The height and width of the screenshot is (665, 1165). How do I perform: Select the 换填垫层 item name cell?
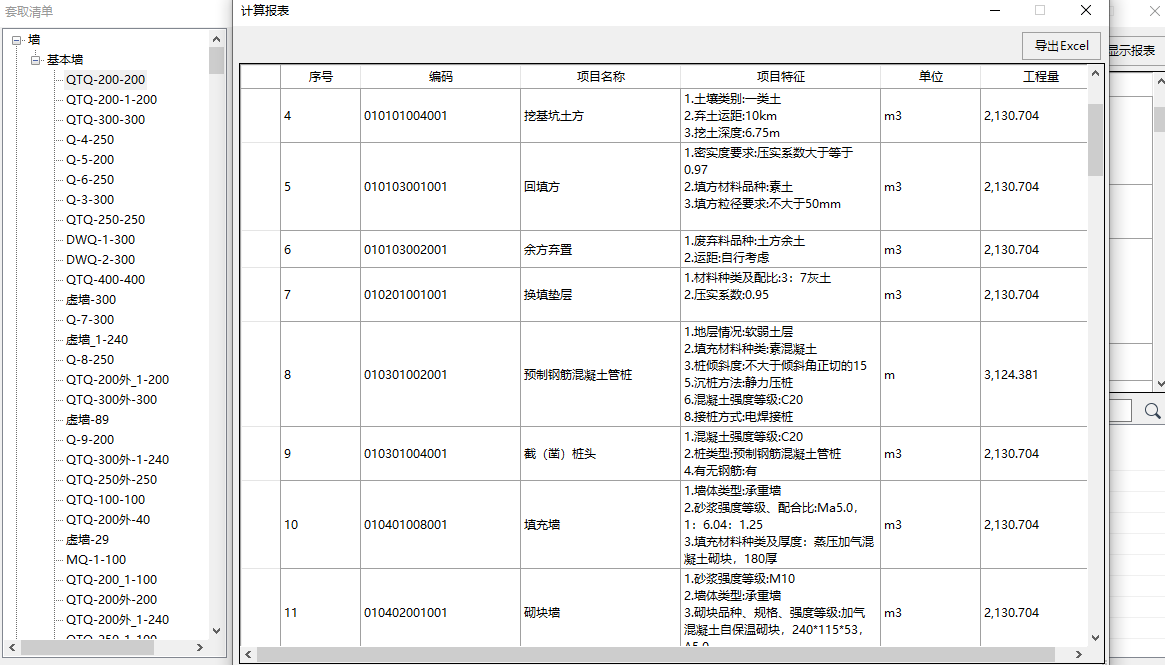pyautogui.click(x=600, y=295)
